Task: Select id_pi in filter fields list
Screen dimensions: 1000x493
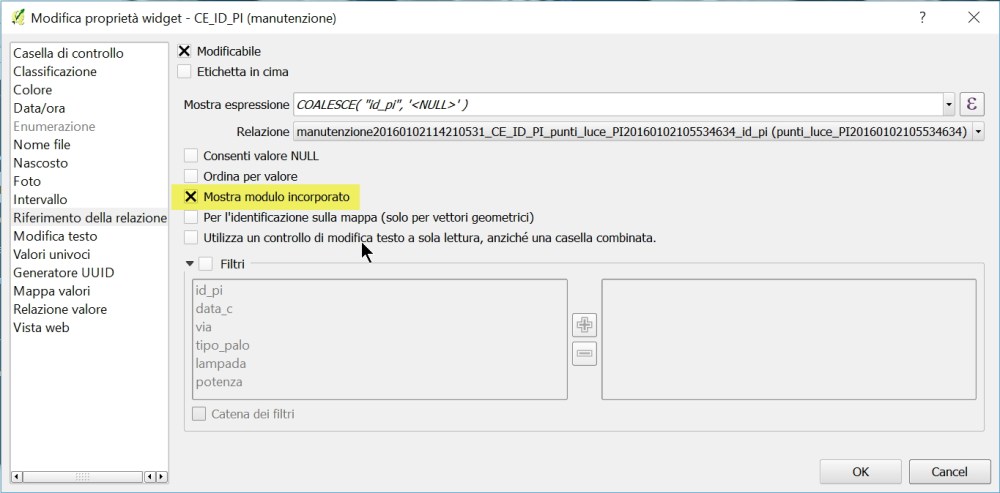Action: [209, 291]
